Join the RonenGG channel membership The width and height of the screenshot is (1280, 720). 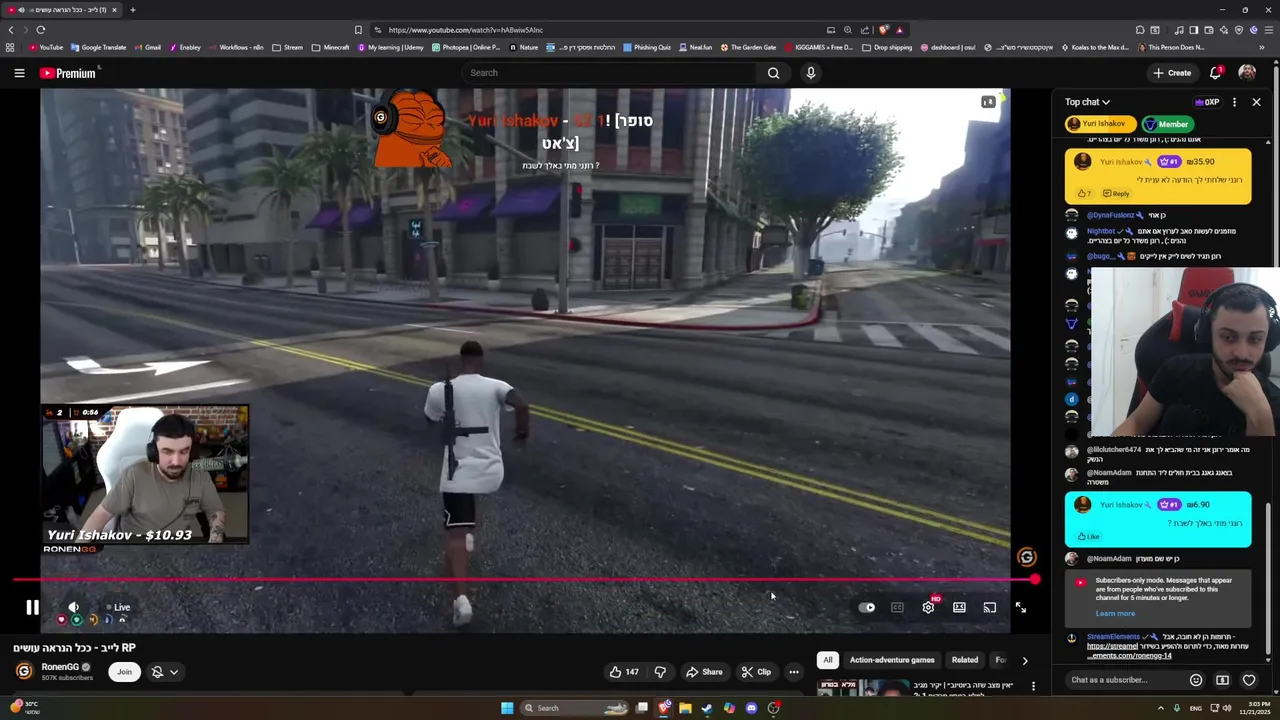[124, 672]
